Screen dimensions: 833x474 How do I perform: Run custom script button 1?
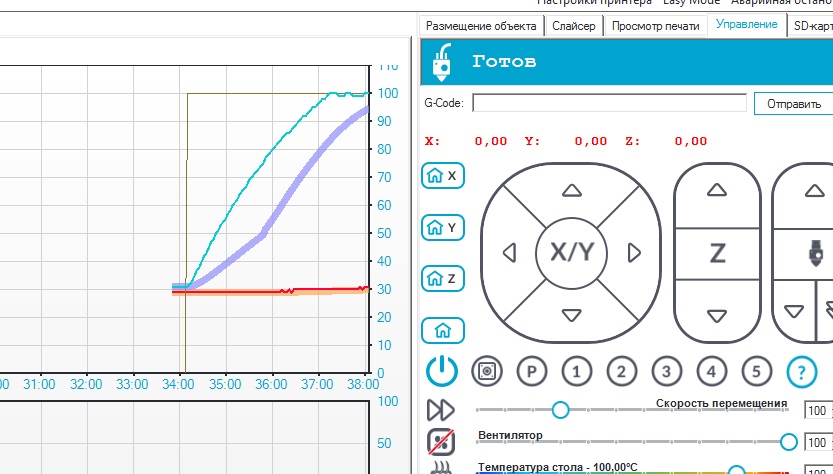[x=576, y=371]
